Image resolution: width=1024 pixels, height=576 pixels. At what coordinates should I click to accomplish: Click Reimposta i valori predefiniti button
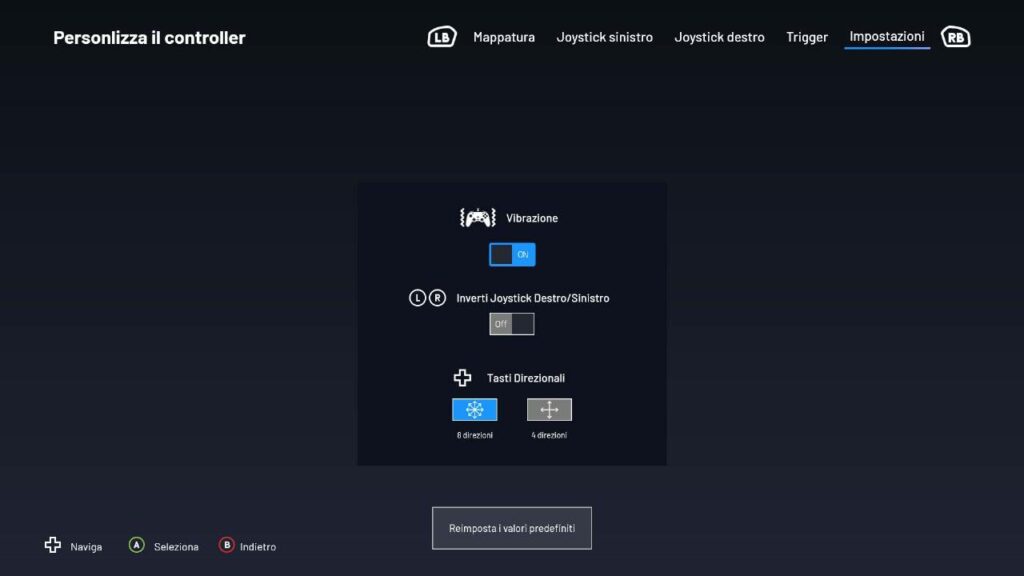pos(512,528)
